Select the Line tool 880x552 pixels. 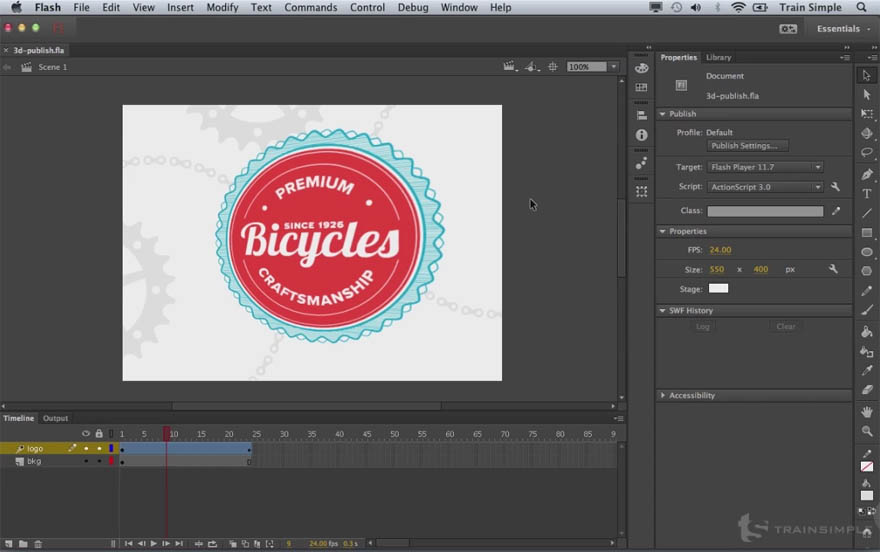coord(867,213)
